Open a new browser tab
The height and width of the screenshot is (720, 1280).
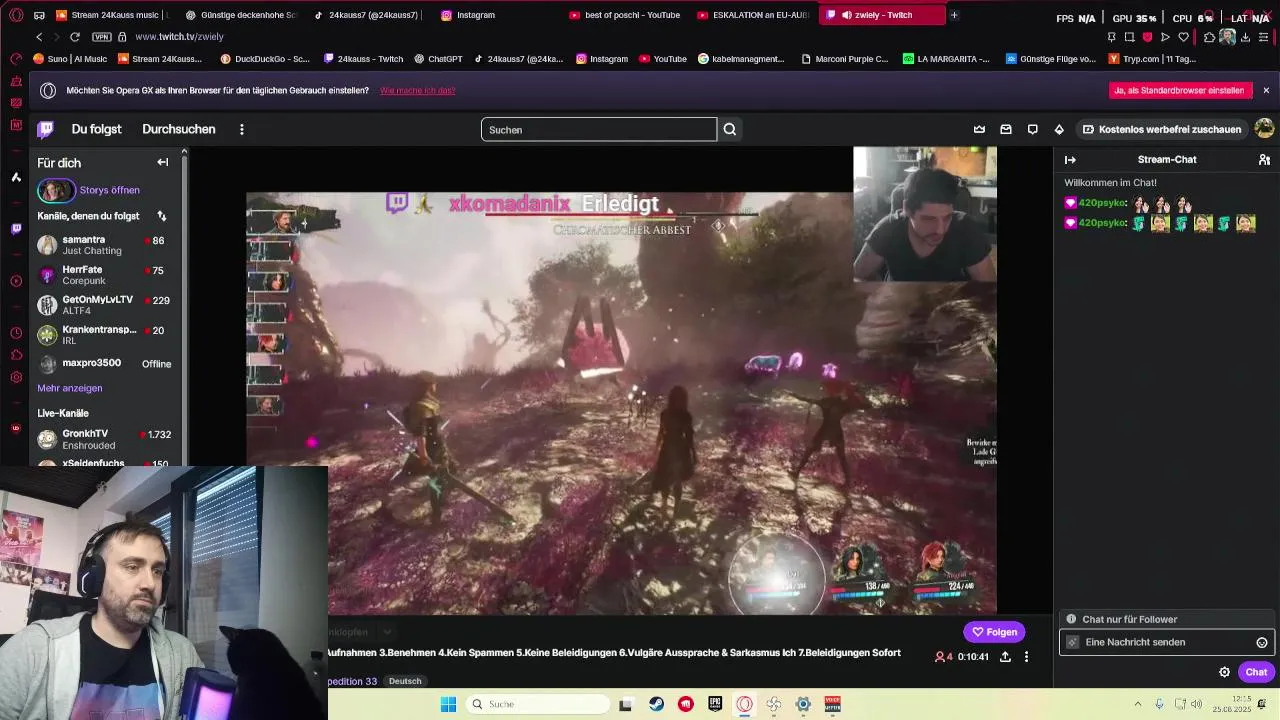(x=954, y=15)
